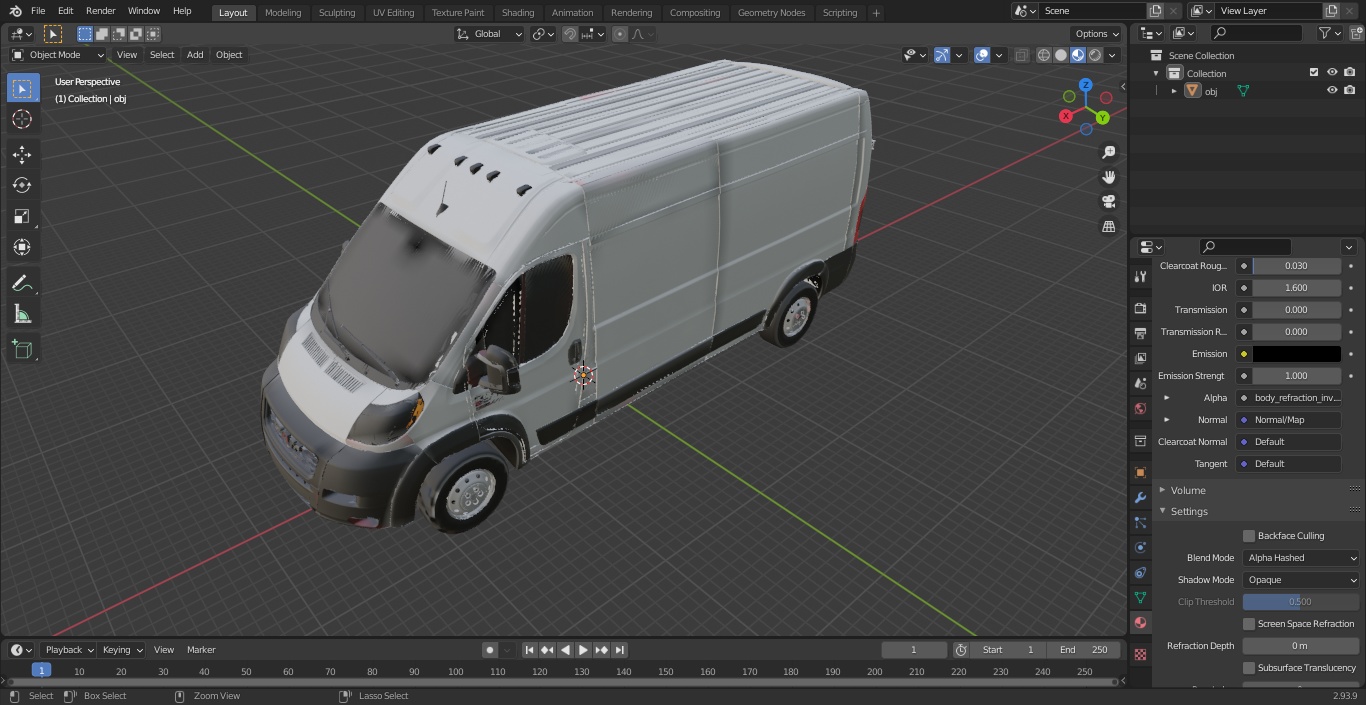The width and height of the screenshot is (1366, 705).
Task: Enable Subsurface Translucency checkbox
Action: pos(1249,668)
